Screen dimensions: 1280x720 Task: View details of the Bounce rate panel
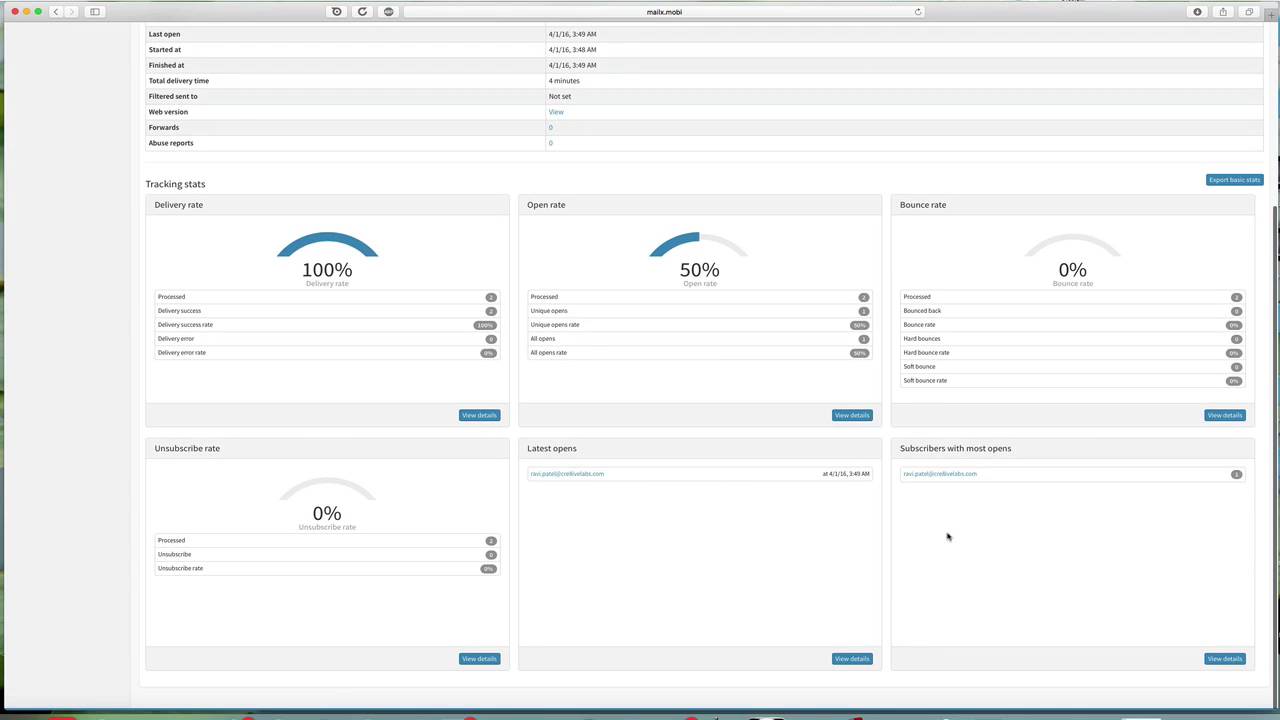1225,415
